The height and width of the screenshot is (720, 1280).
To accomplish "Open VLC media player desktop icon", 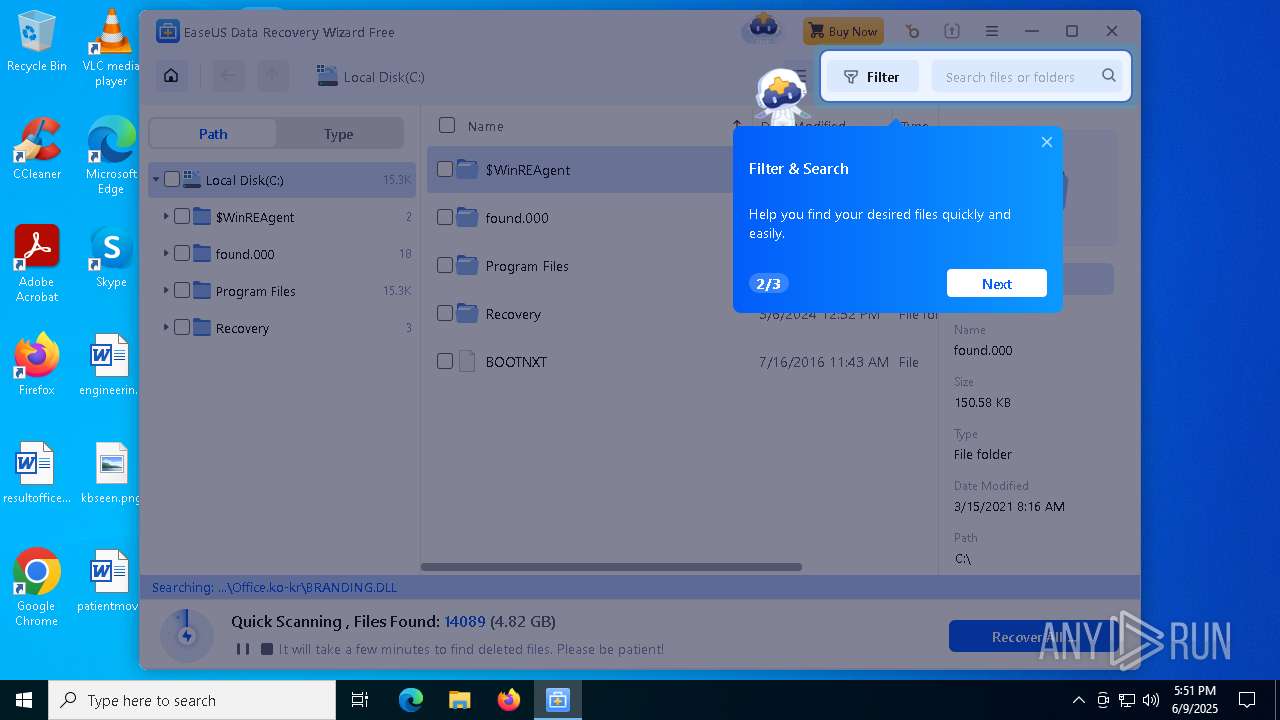I will pyautogui.click(x=111, y=48).
